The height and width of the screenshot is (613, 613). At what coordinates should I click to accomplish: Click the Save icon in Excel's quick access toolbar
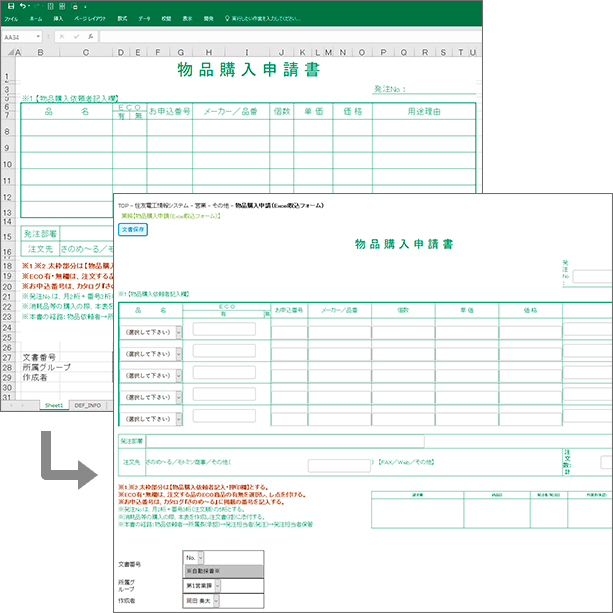pyautogui.click(x=11, y=6)
